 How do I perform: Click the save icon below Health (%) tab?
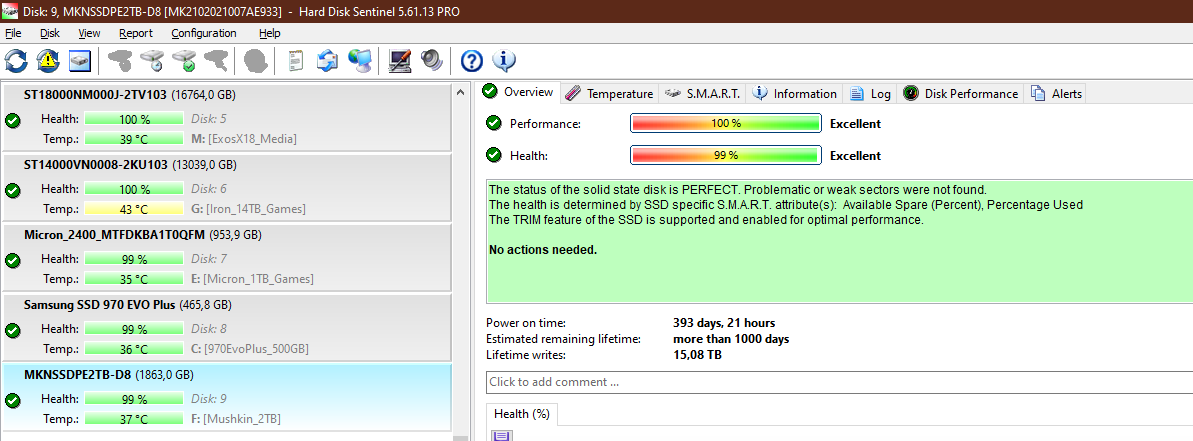[x=502, y=436]
